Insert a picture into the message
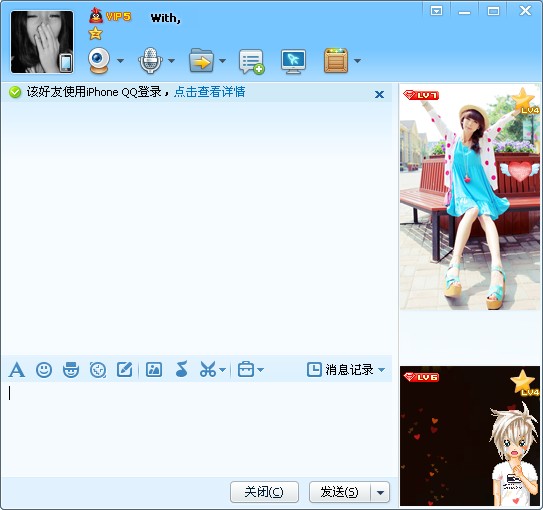This screenshot has height=510, width=543. pyautogui.click(x=154, y=369)
